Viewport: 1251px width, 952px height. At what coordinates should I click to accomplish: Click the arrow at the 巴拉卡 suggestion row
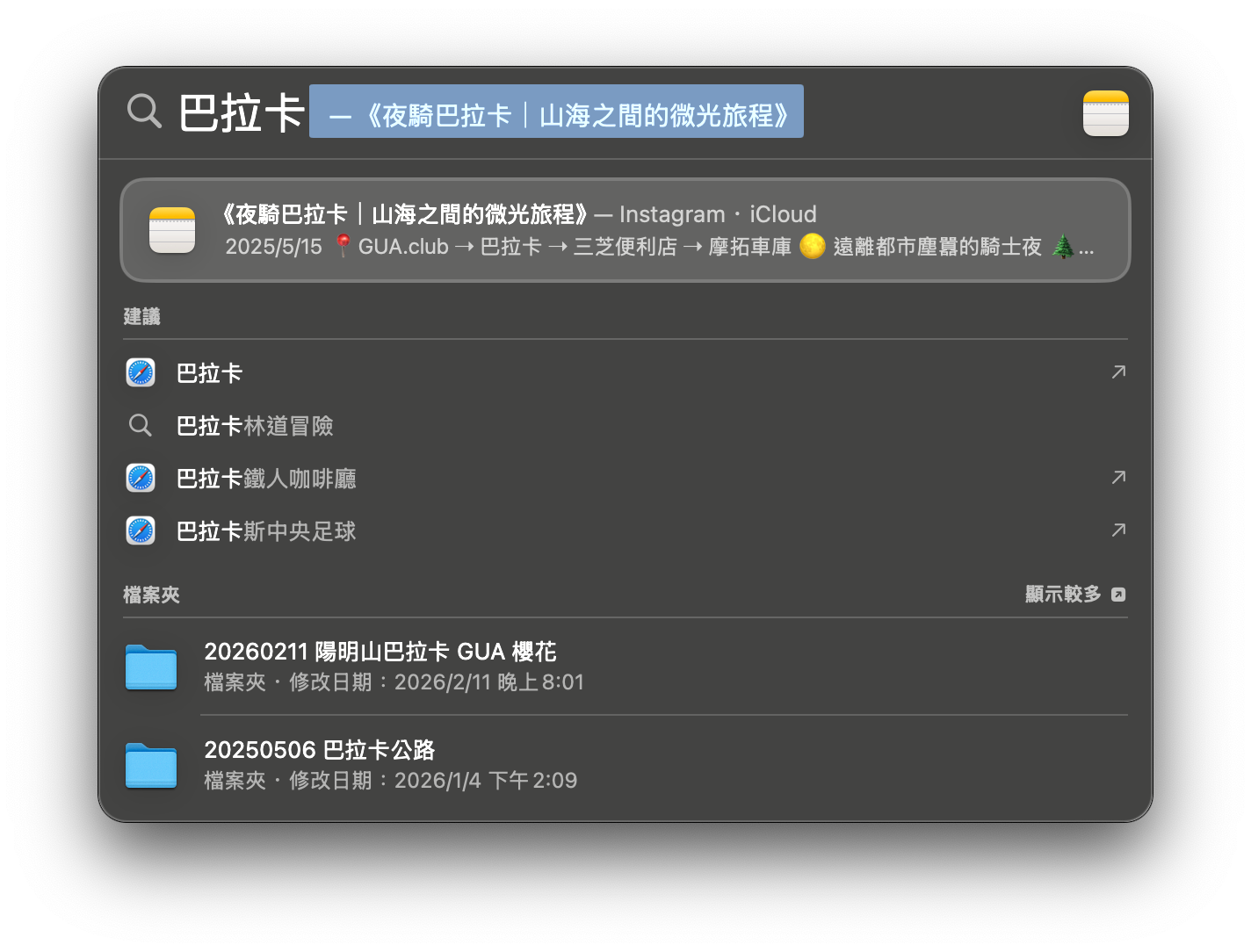point(1118,372)
